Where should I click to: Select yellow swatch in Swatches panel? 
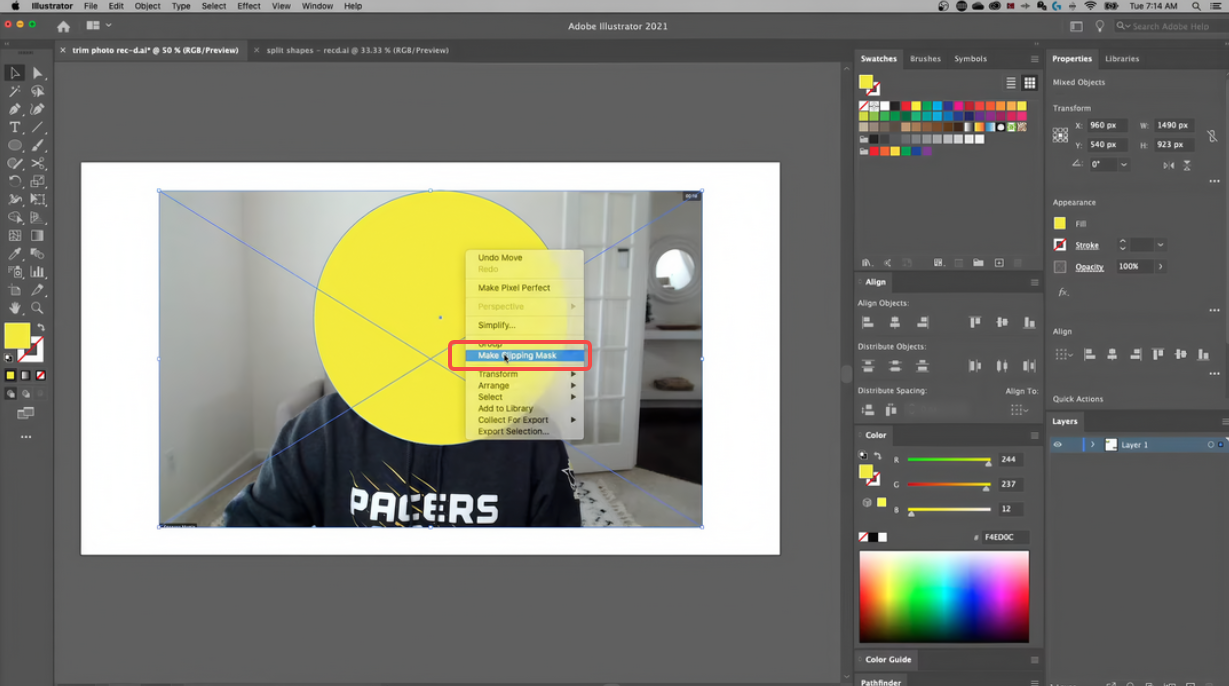(x=916, y=106)
